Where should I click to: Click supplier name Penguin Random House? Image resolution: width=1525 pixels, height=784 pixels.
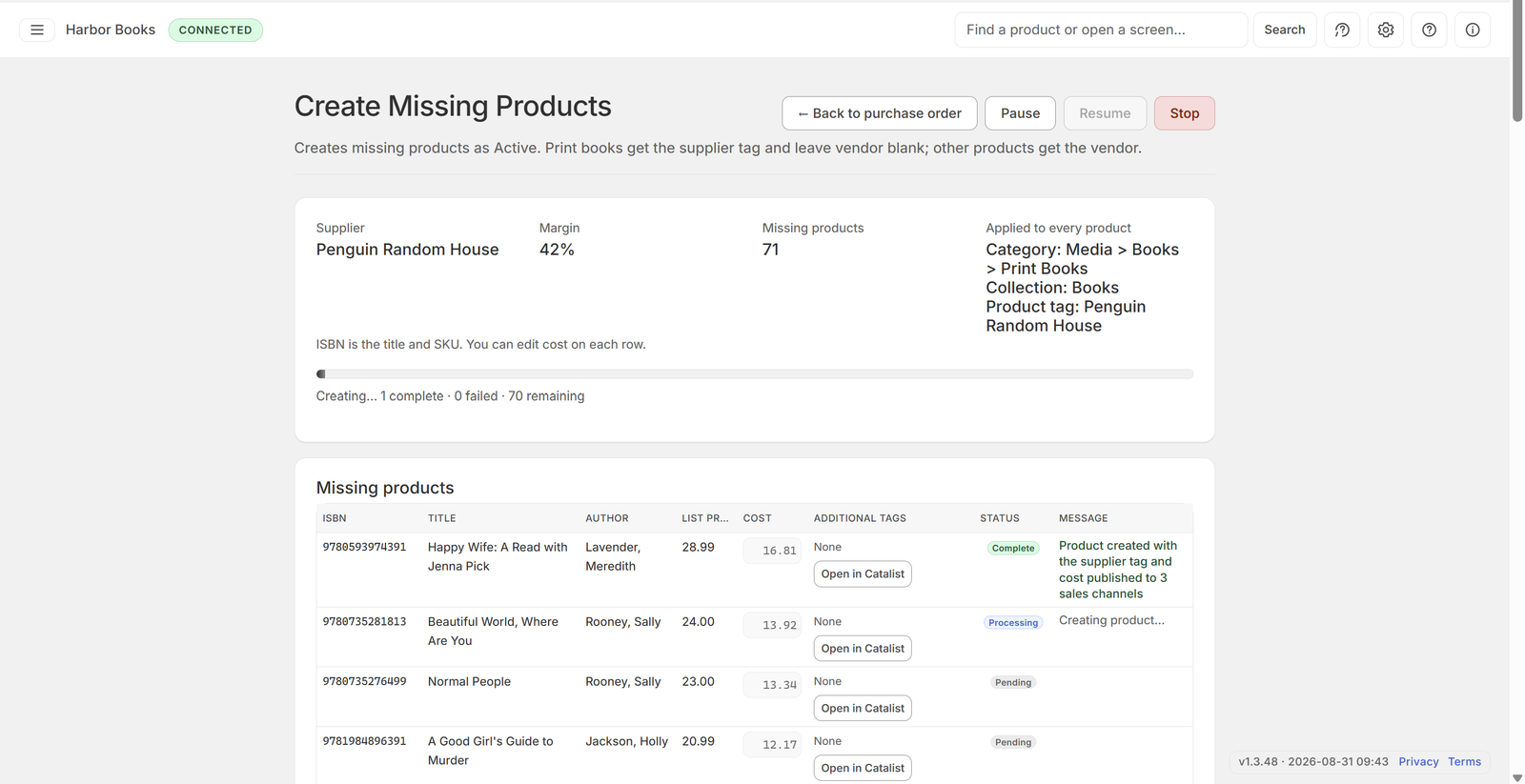coord(407,250)
